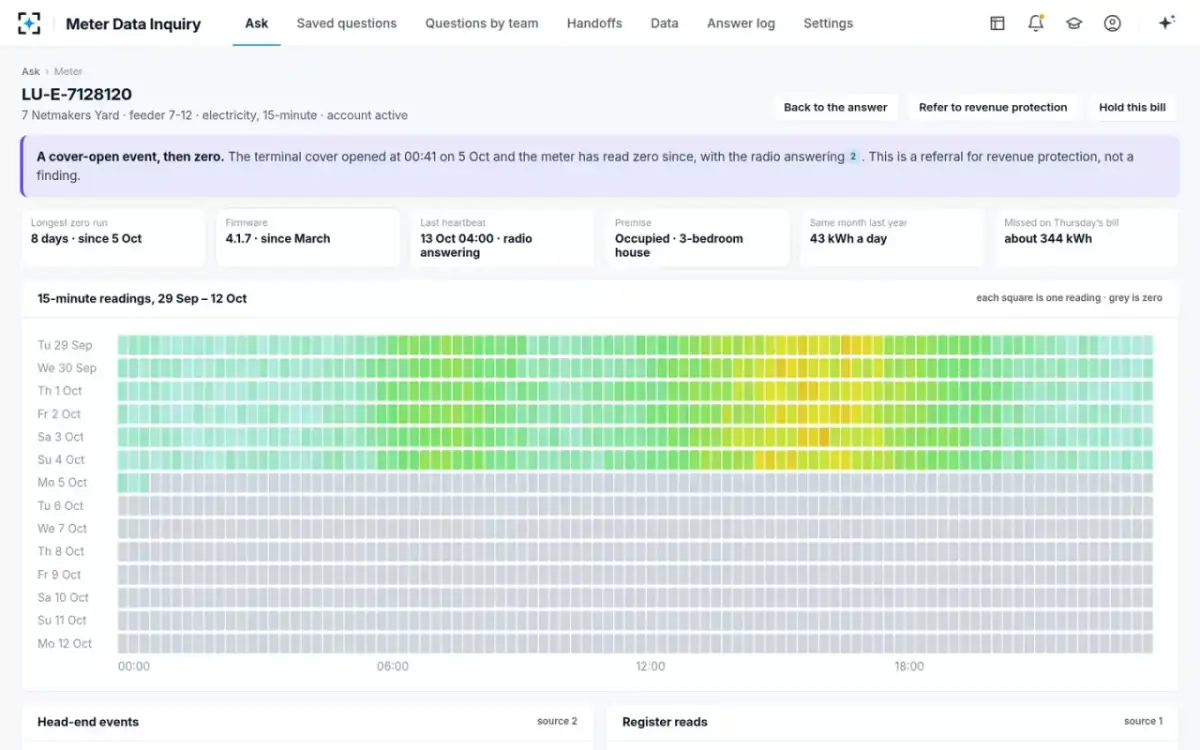The height and width of the screenshot is (750, 1200).
Task: Select the Longest zero run card
Action: click(x=113, y=238)
